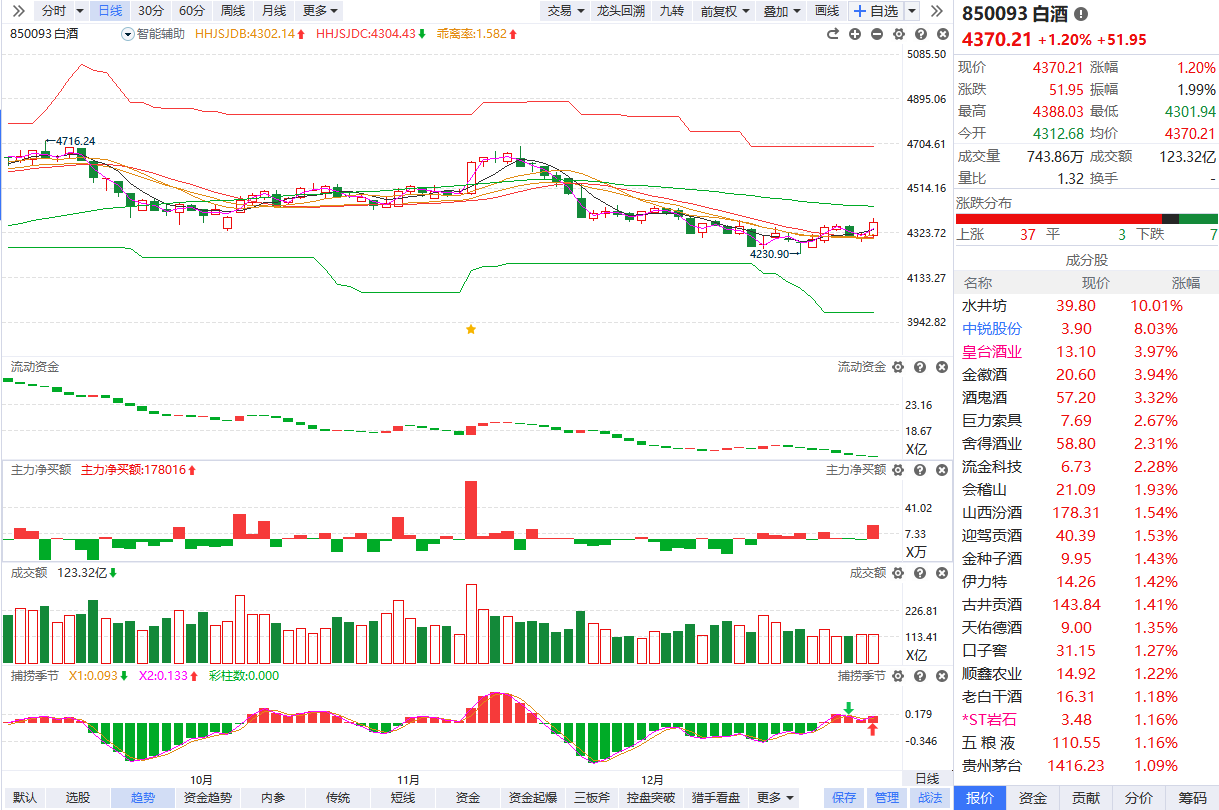Open help for the 主力净买额 indicator
This screenshot has height=810, width=1219.
click(920, 470)
